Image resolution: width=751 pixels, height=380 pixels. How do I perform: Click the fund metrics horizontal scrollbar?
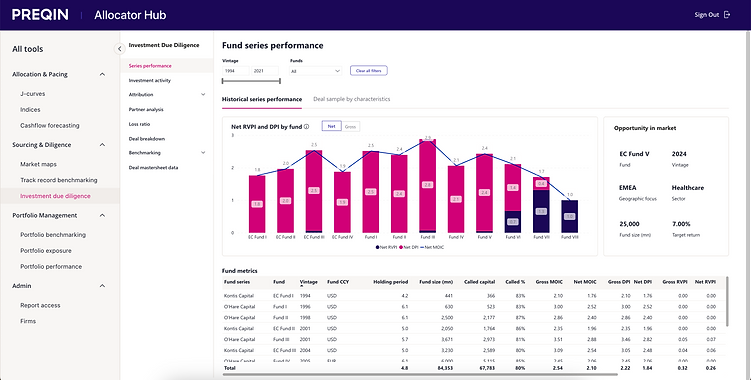click(420, 375)
